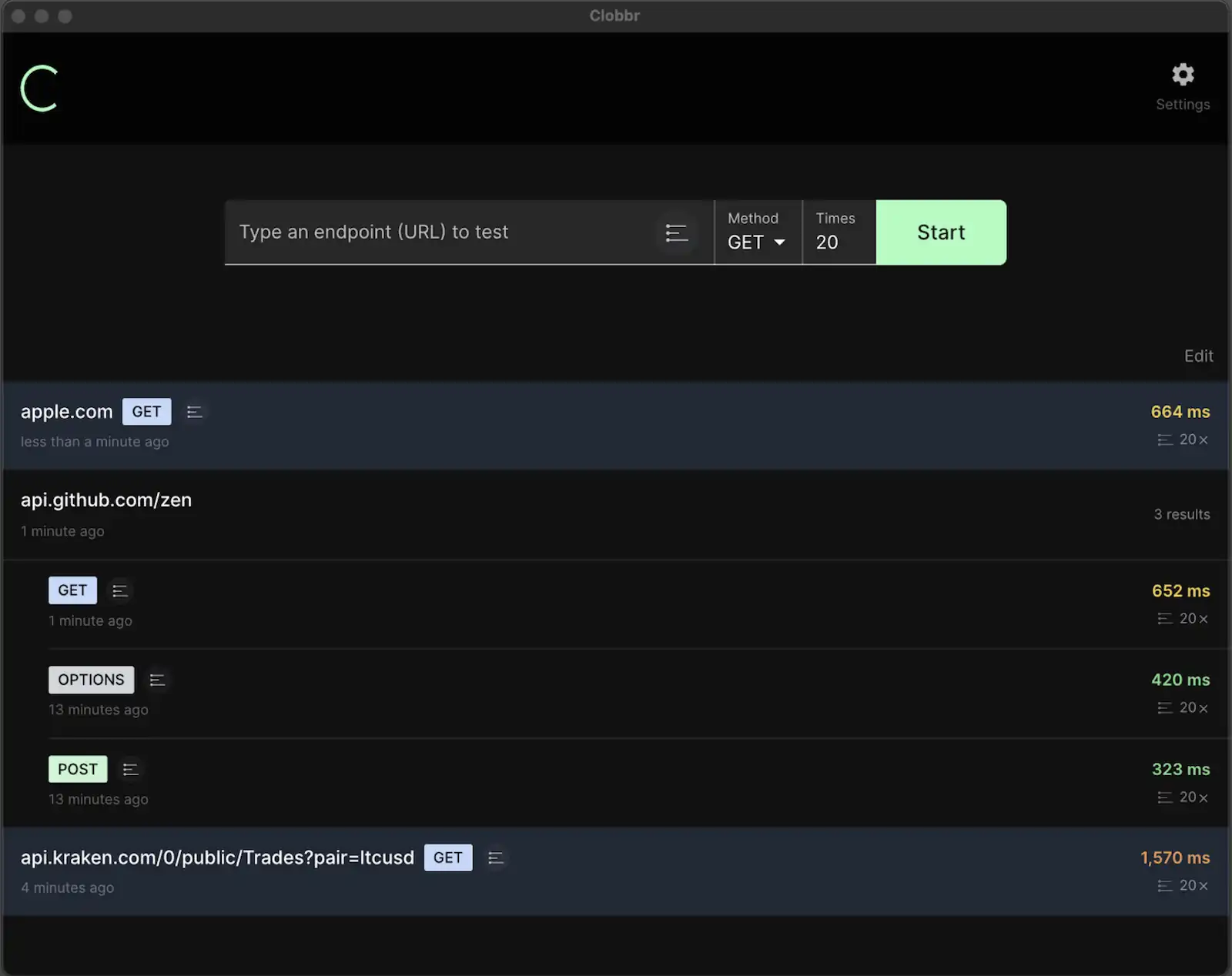Select the GET badge on apple.com entry

[146, 412]
